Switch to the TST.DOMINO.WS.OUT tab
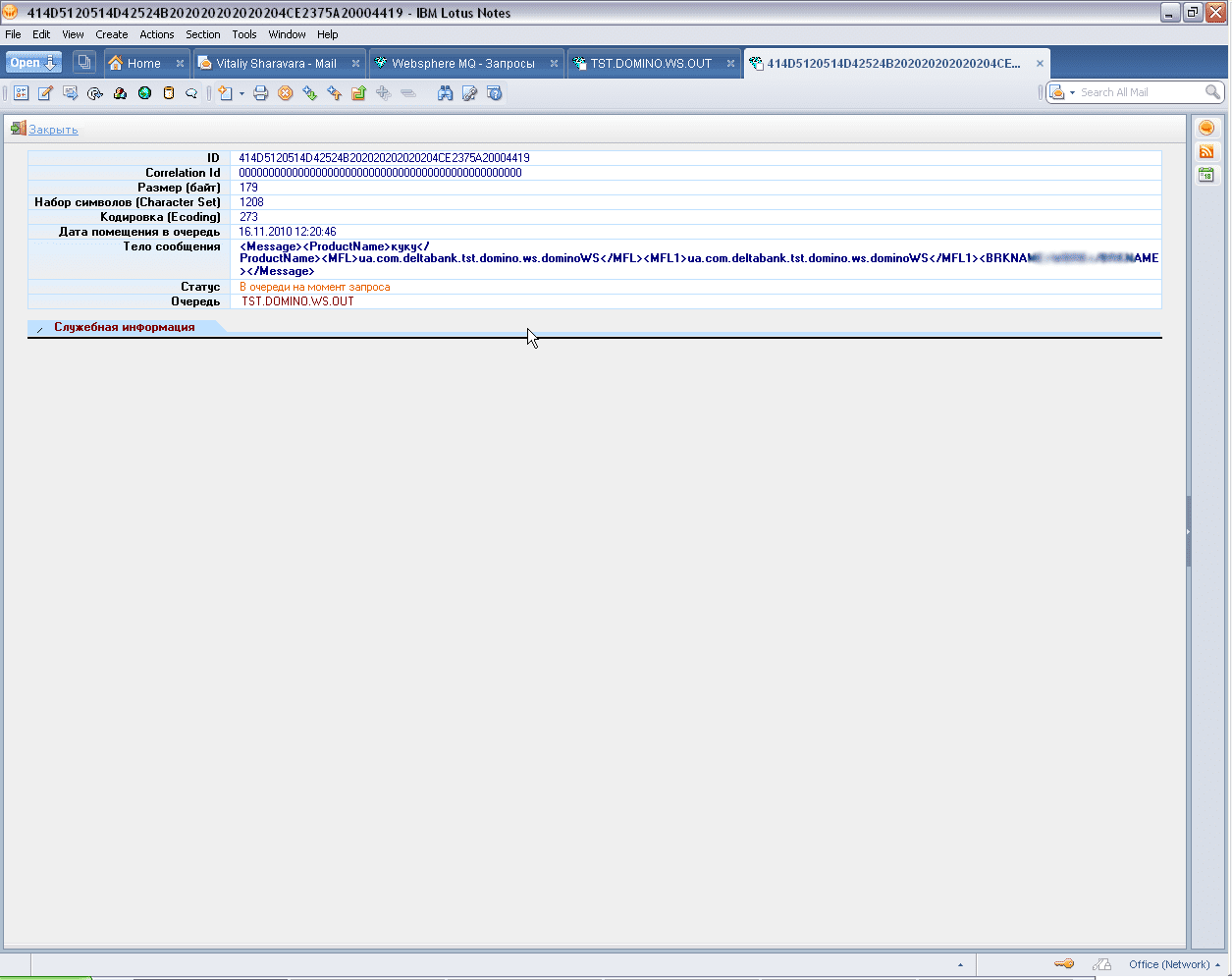The height and width of the screenshot is (980, 1232). coord(650,64)
